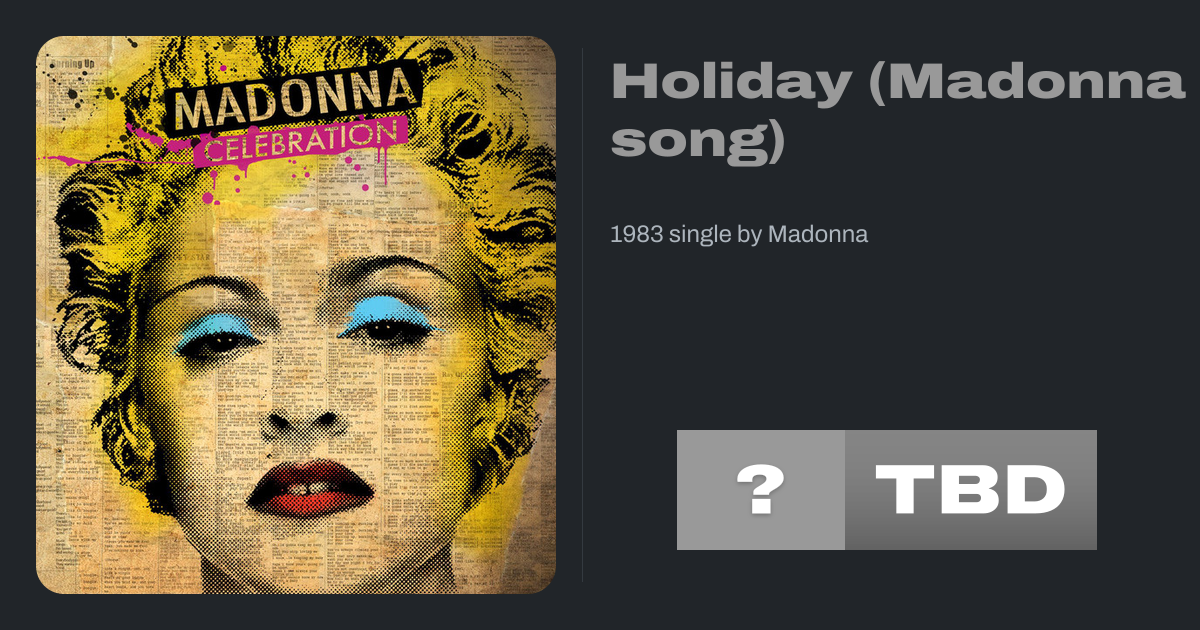Click the vertical divider beside the cover
This screenshot has width=1200, height=630.
[x=583, y=315]
